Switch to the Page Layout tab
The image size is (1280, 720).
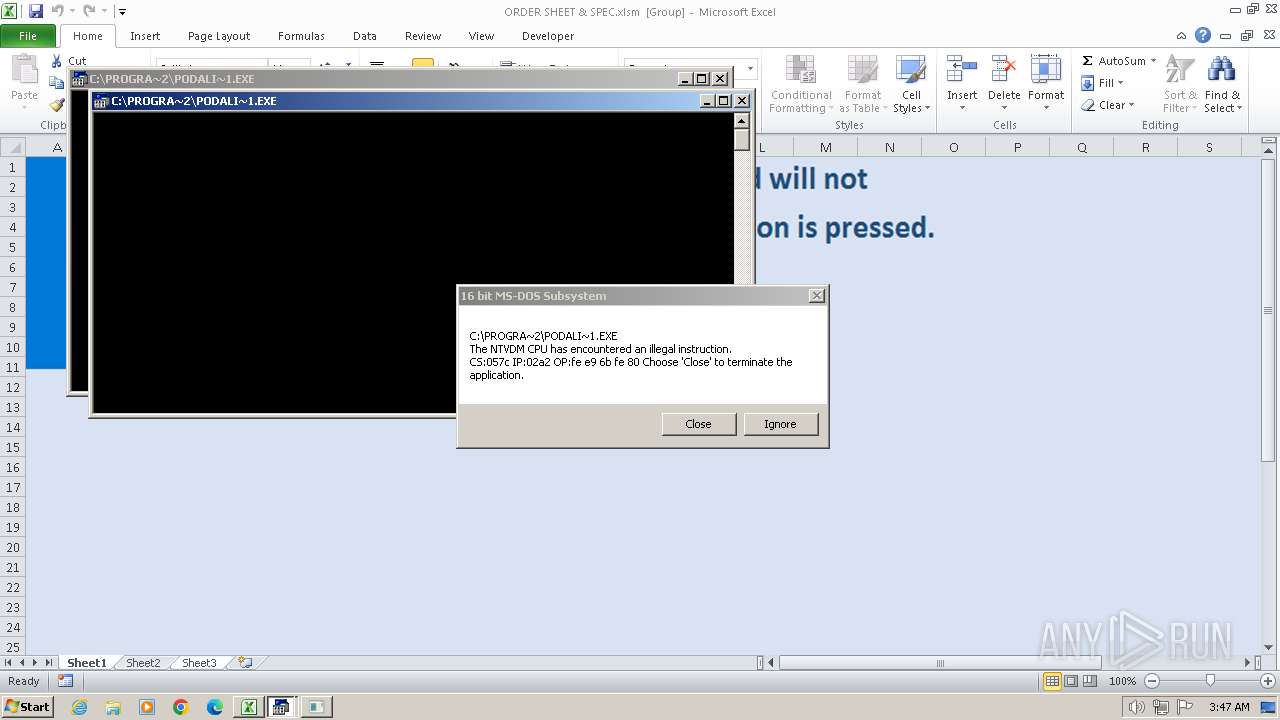[x=219, y=36]
